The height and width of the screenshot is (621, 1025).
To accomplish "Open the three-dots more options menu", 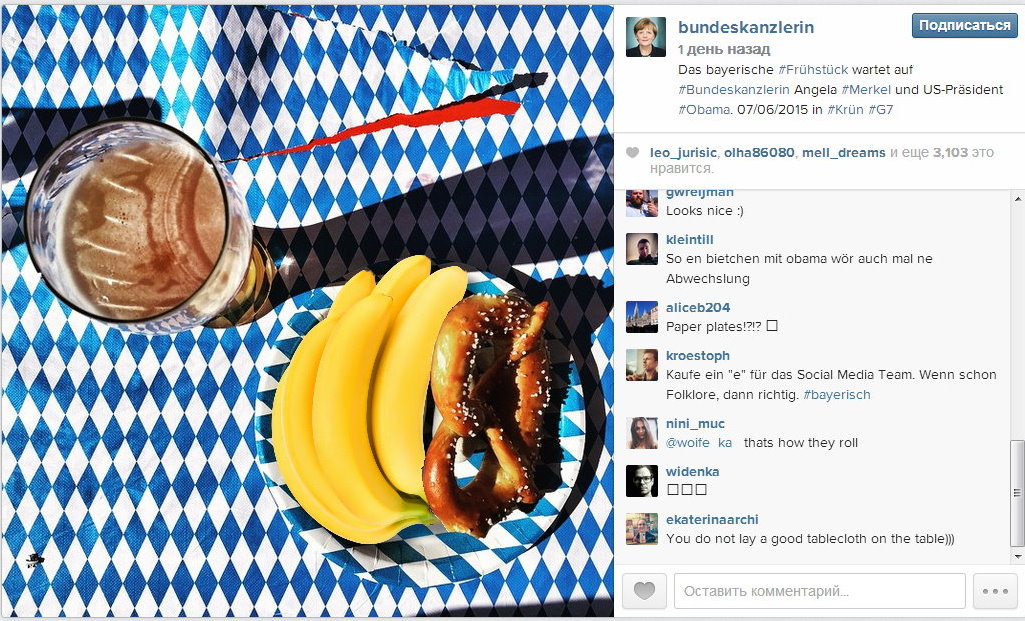I will [x=995, y=591].
